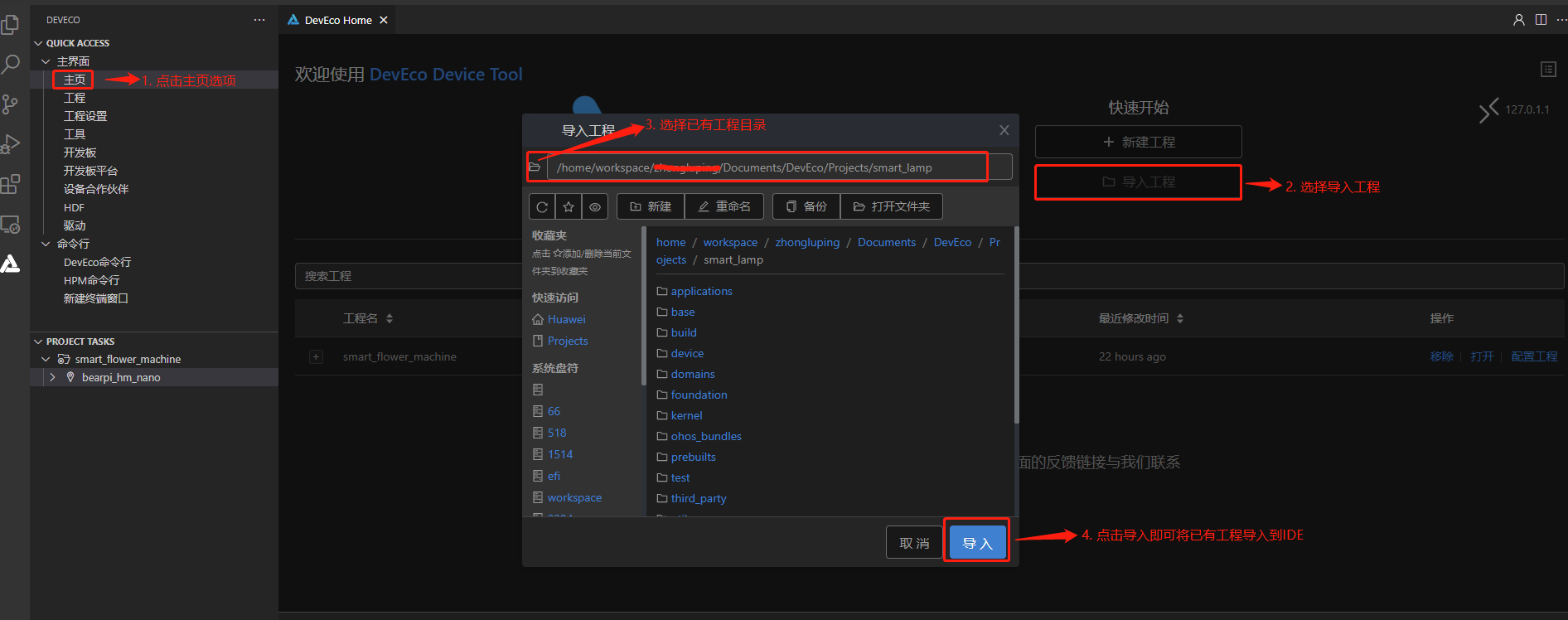Viewport: 1568px width, 620px height.
Task: Close the import project dialog with X
Action: coord(1004,130)
